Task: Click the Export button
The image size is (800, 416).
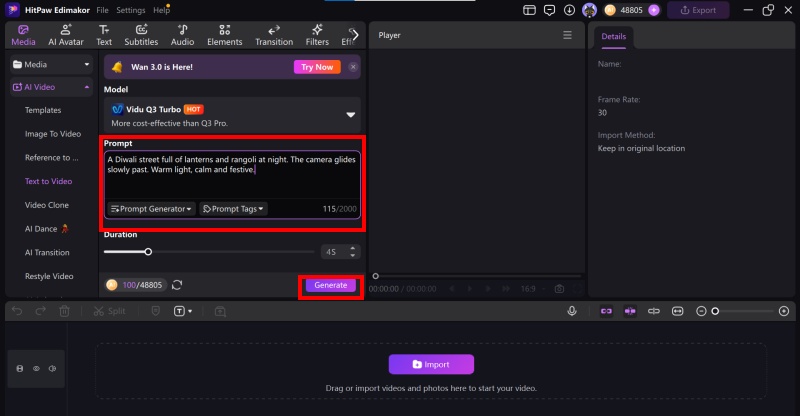Action: pyautogui.click(x=698, y=10)
